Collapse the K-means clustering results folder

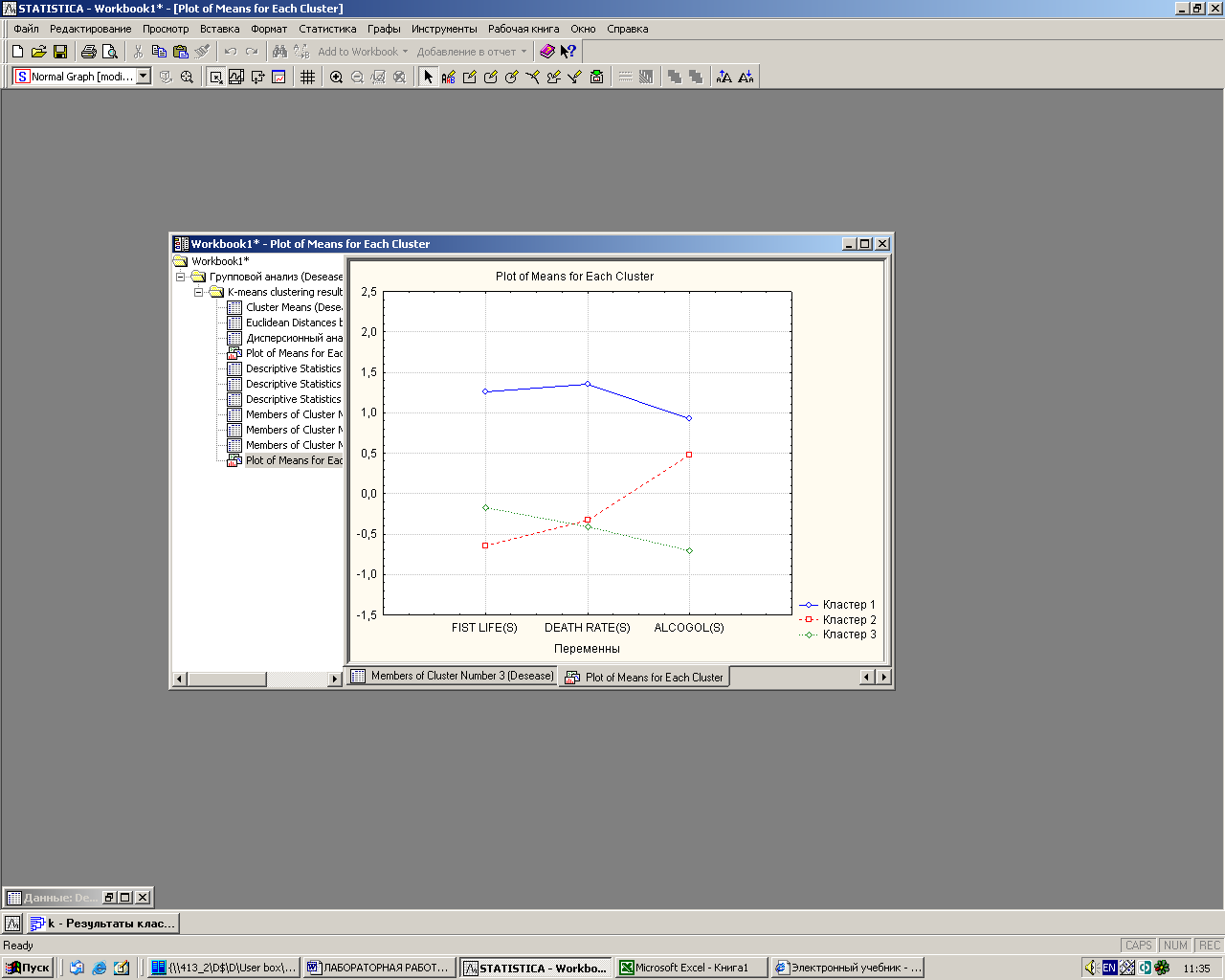coord(199,292)
